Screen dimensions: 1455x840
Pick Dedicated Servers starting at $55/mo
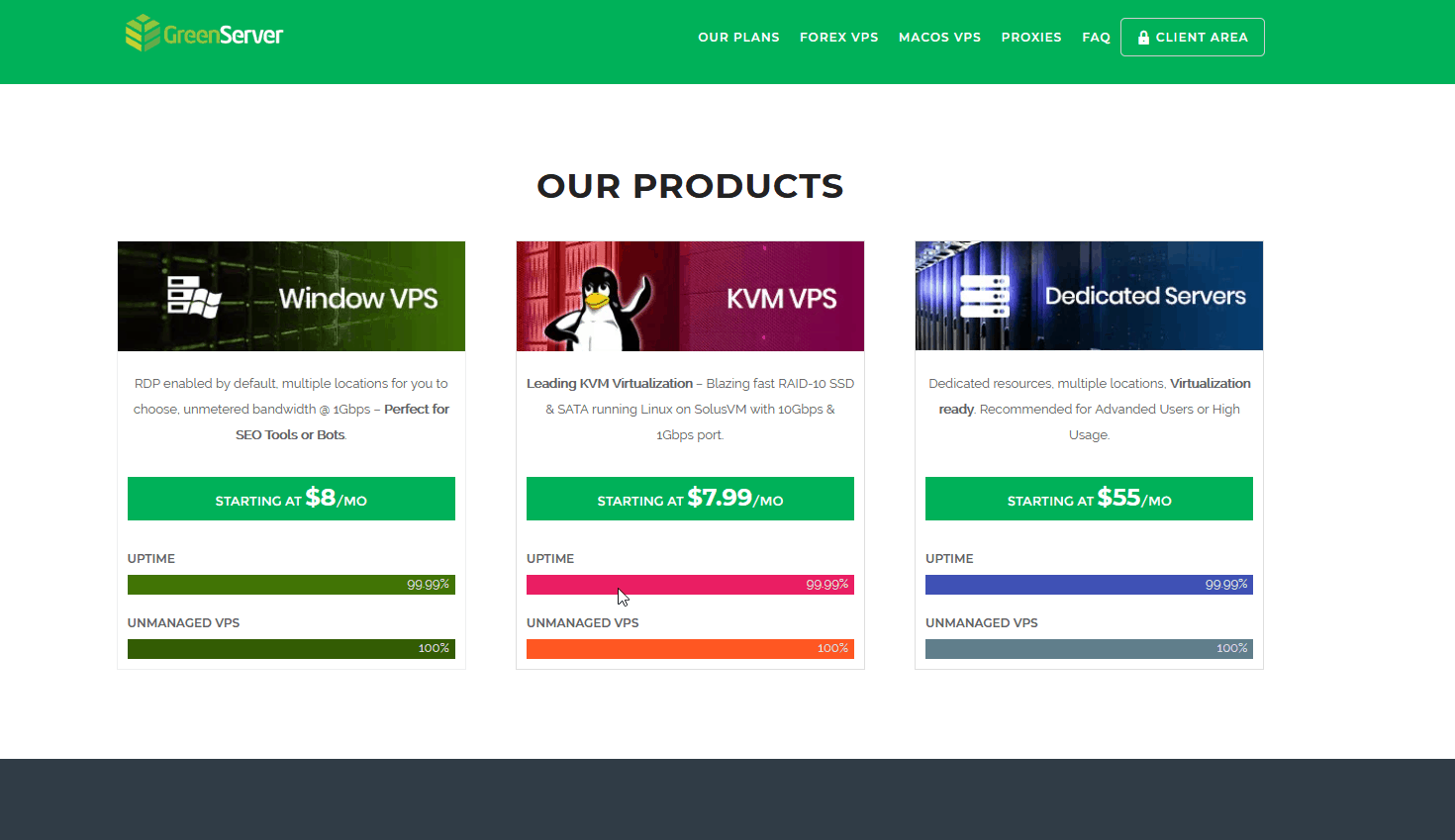[x=1089, y=499]
